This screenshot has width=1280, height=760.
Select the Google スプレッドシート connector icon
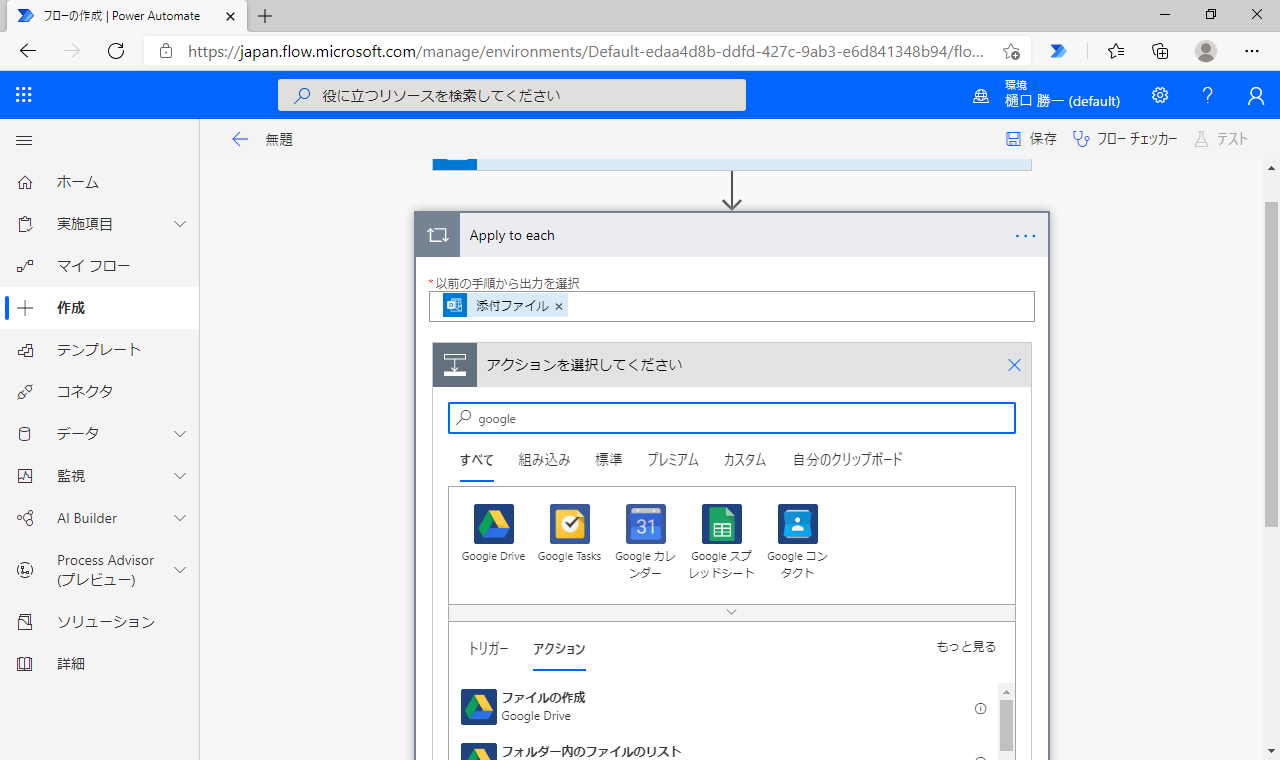(722, 524)
